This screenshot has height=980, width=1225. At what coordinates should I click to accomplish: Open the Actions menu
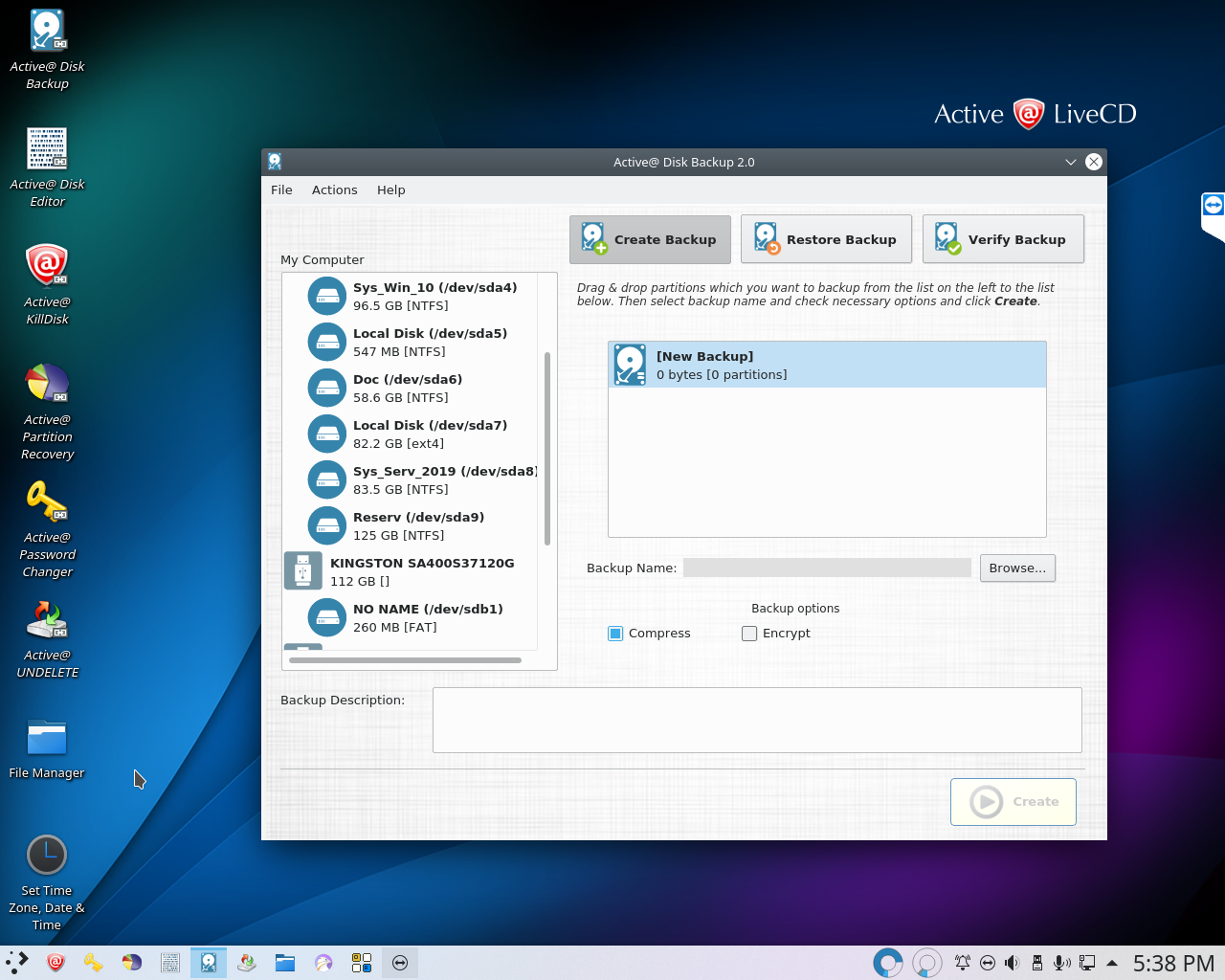(x=334, y=190)
